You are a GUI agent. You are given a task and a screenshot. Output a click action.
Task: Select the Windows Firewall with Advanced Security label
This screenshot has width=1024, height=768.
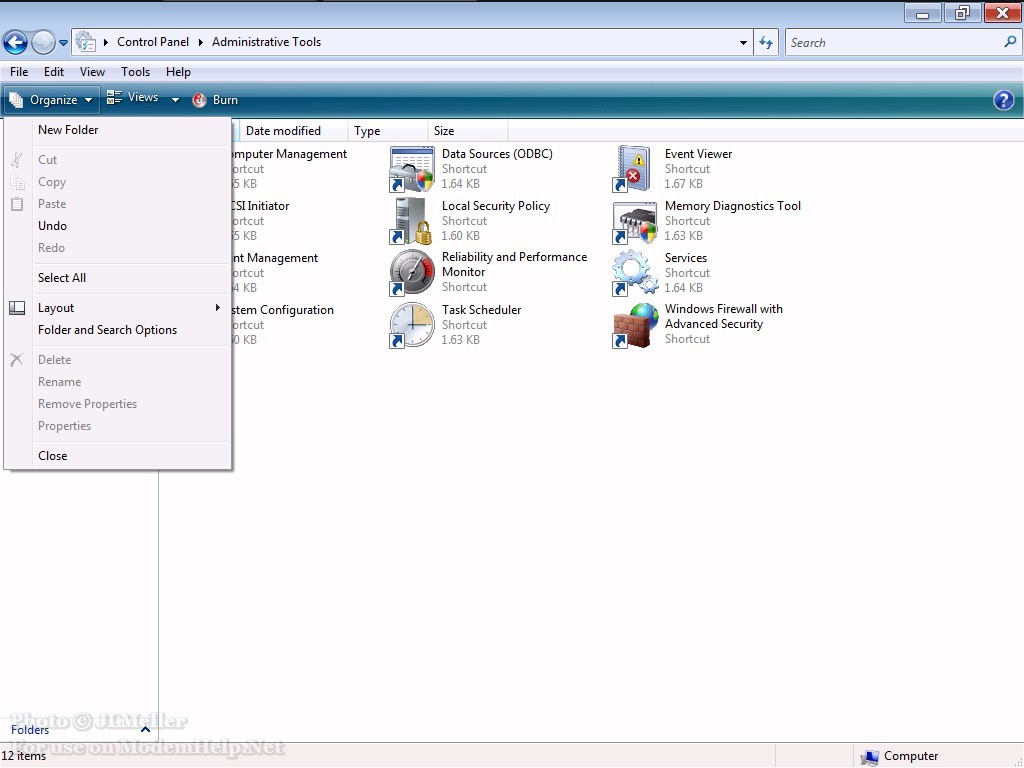(724, 316)
